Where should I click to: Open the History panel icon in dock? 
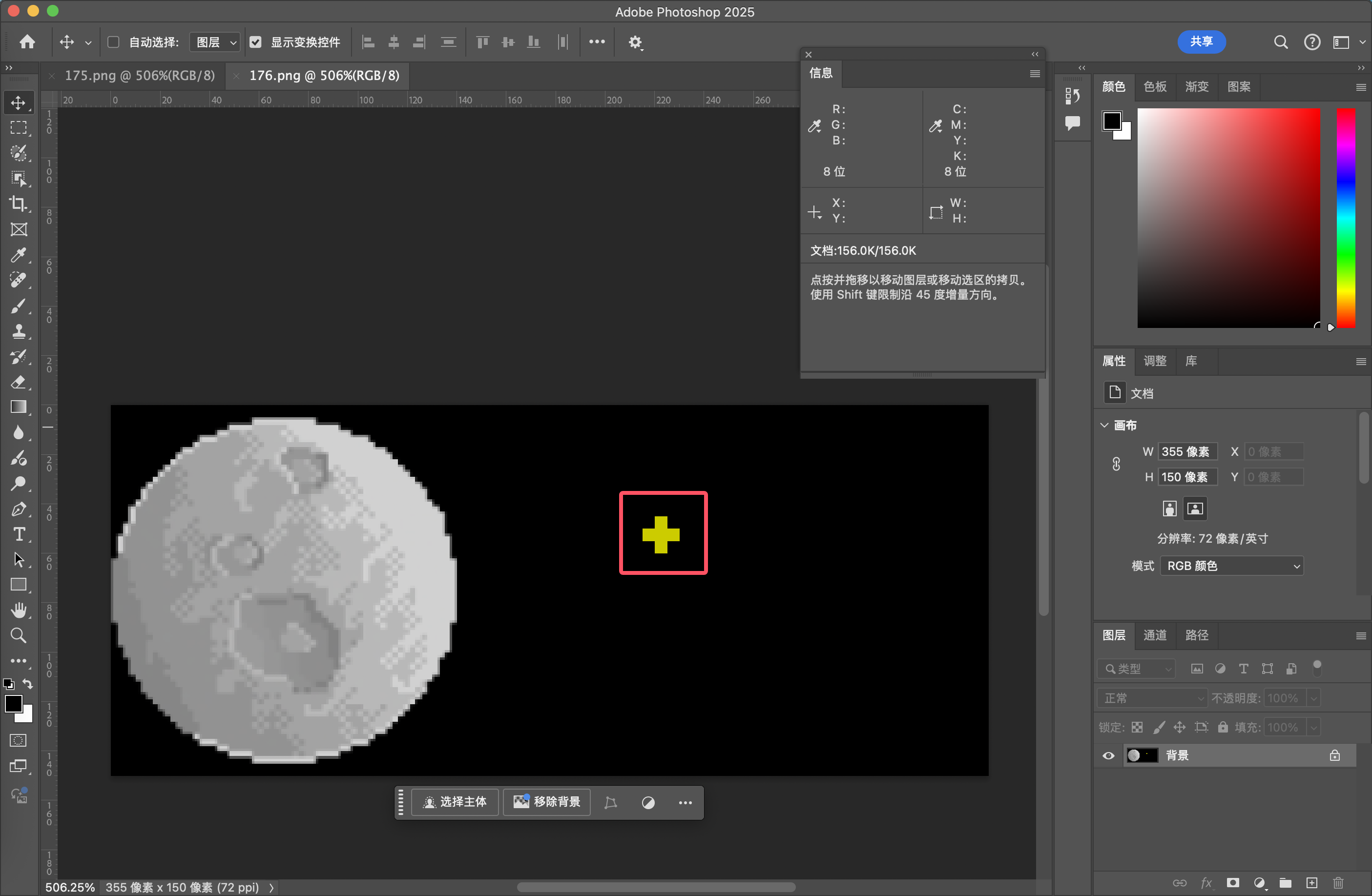tap(1072, 96)
